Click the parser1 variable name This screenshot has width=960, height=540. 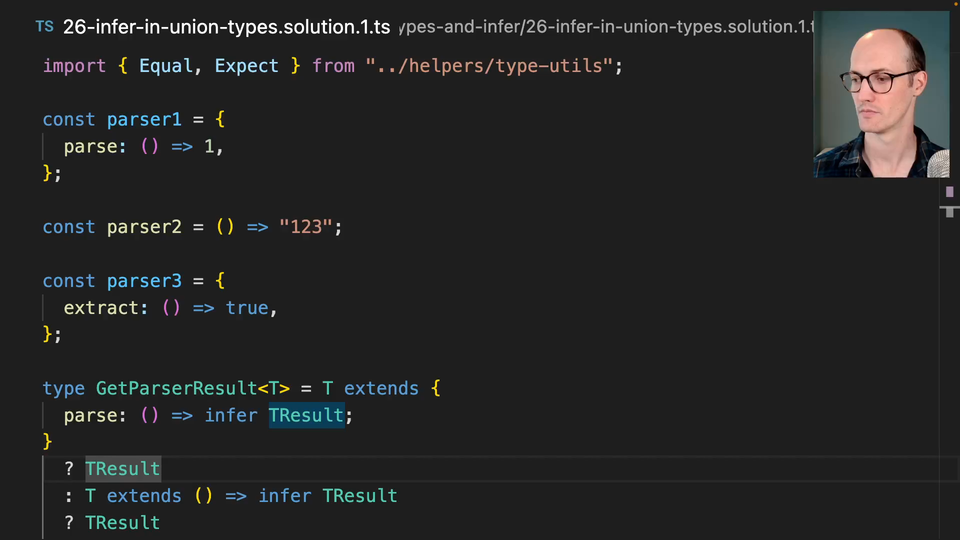(144, 119)
